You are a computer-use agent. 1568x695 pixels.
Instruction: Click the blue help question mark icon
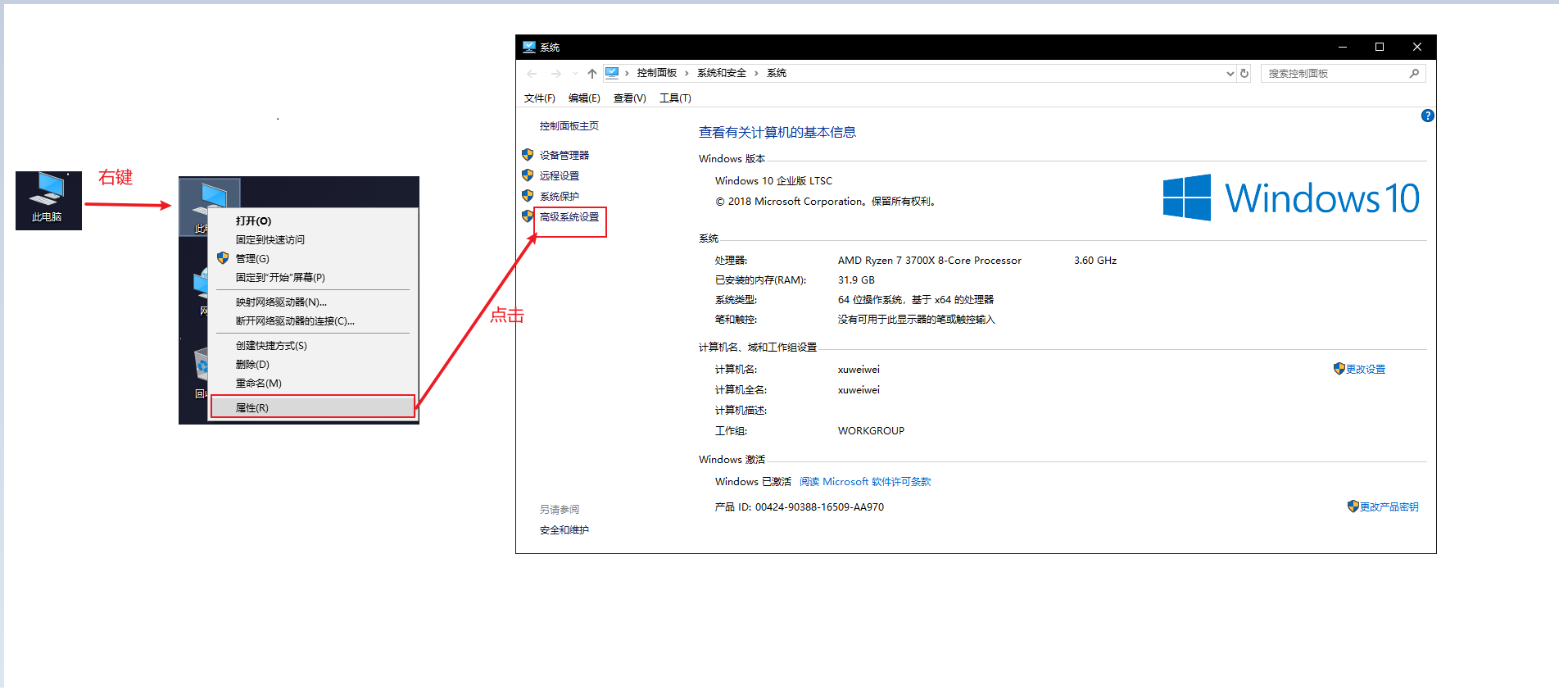click(x=1427, y=116)
